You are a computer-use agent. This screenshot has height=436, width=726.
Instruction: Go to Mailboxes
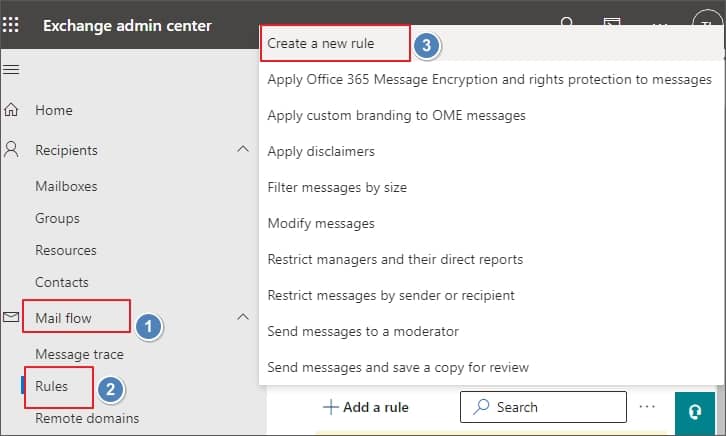coord(66,186)
